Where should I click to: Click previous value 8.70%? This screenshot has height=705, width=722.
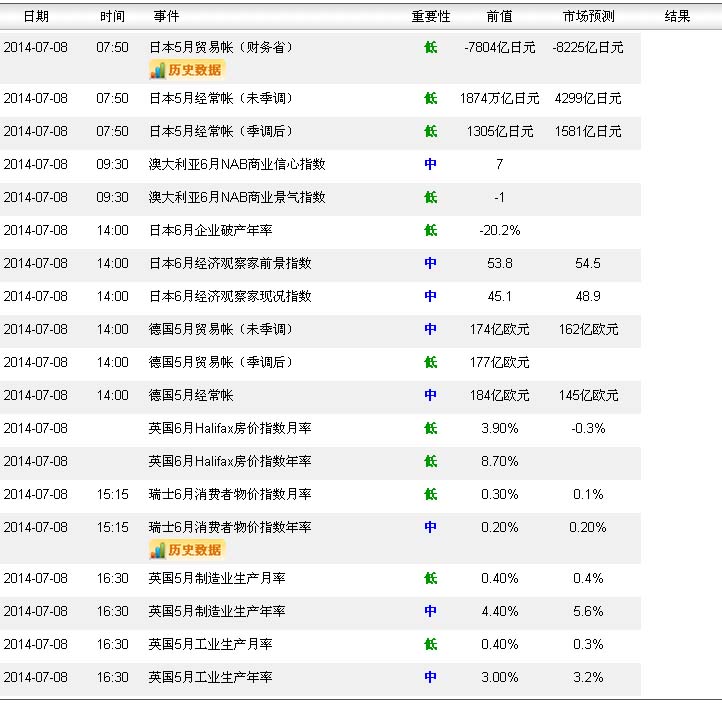(500, 461)
